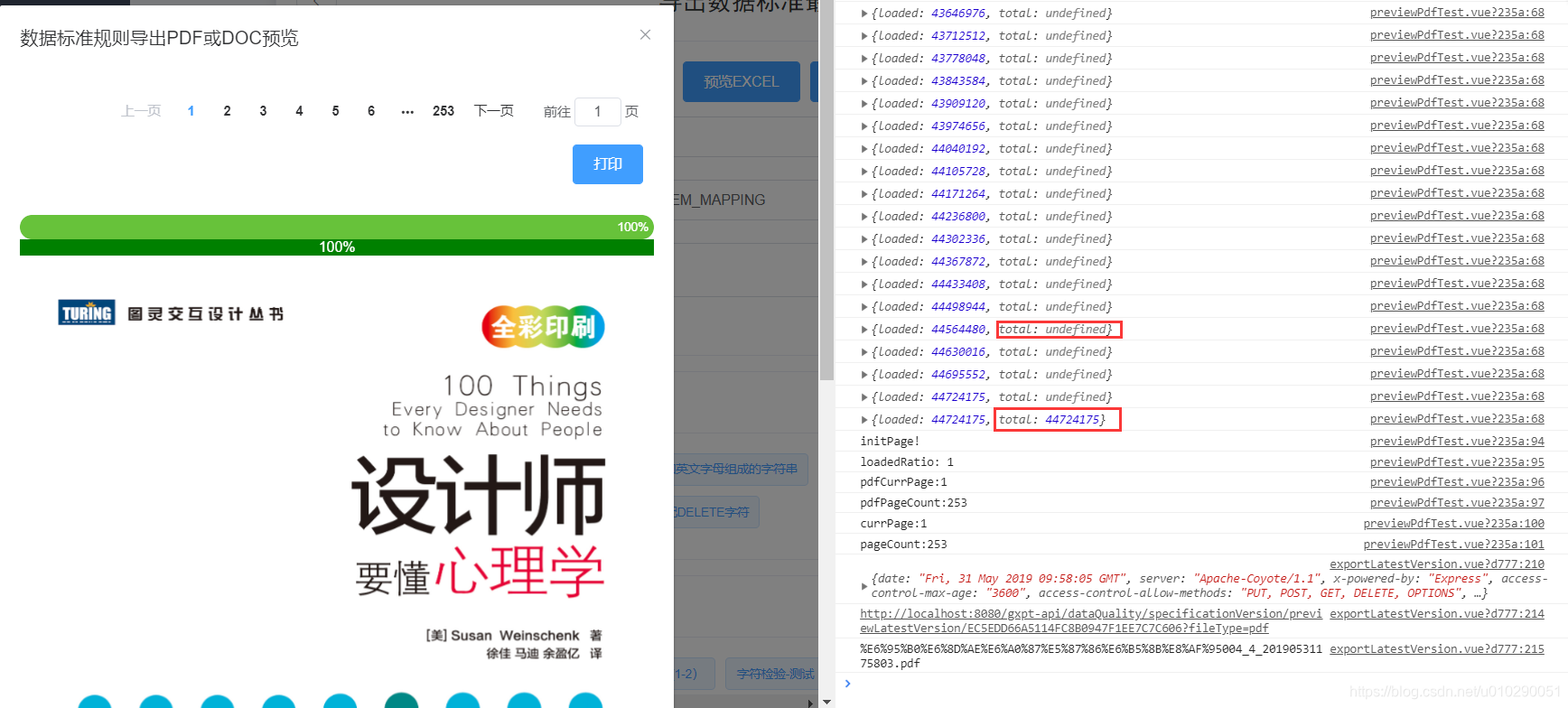Expand console object loaded 44498944

point(864,307)
